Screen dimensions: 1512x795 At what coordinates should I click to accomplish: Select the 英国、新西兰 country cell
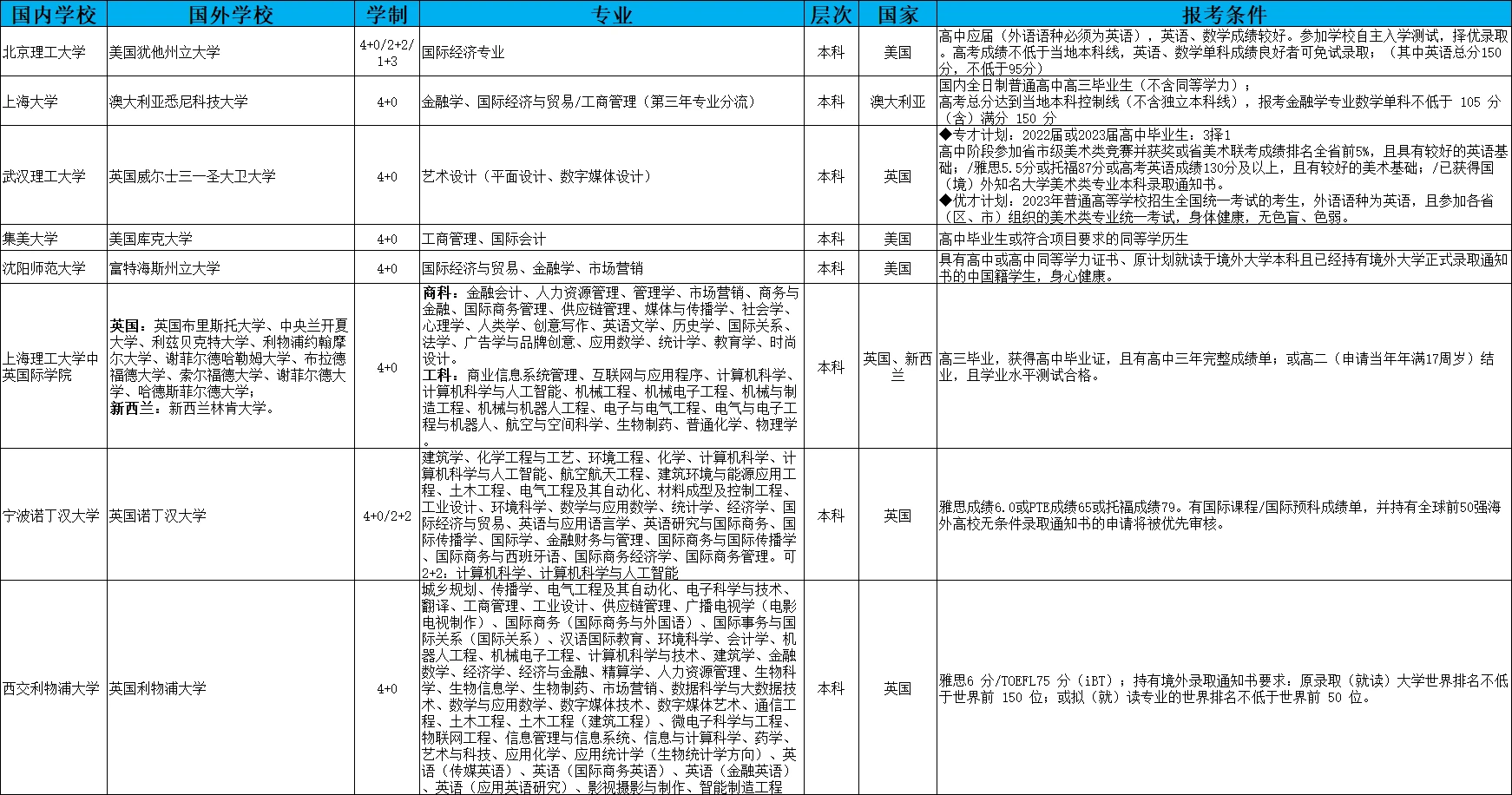click(897, 367)
